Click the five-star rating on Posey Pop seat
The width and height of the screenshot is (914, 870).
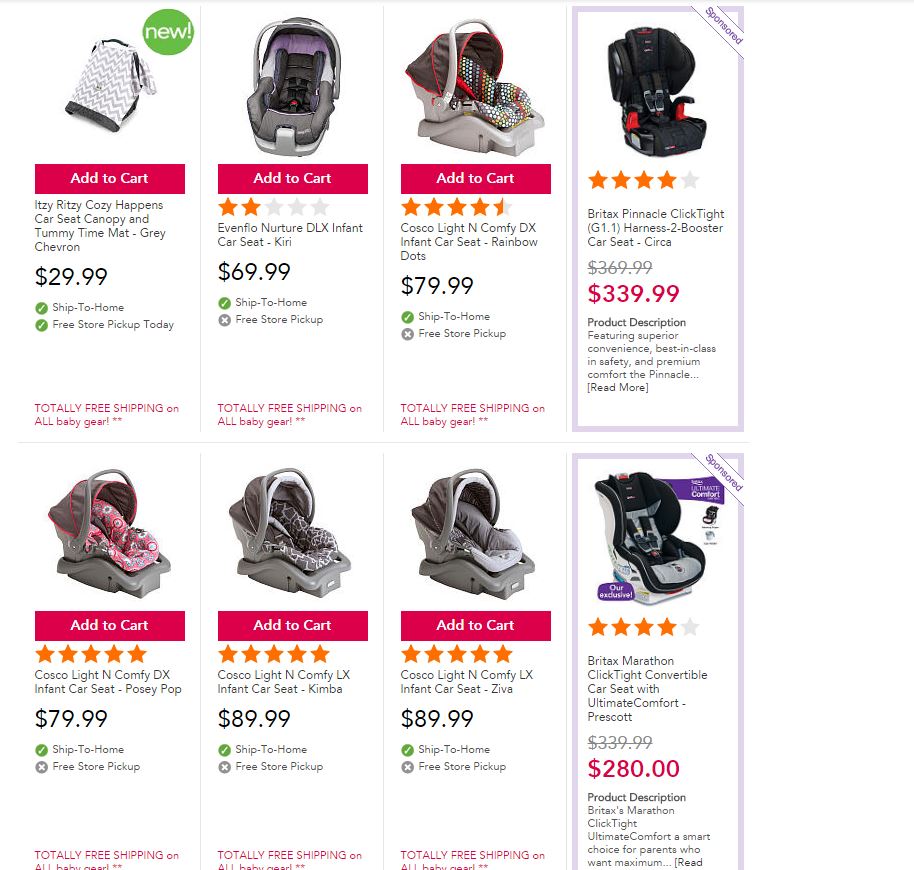pyautogui.click(x=90, y=654)
